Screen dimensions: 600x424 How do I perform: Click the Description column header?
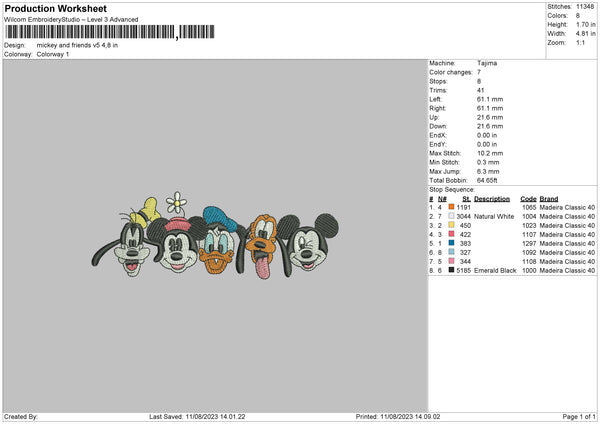(491, 198)
